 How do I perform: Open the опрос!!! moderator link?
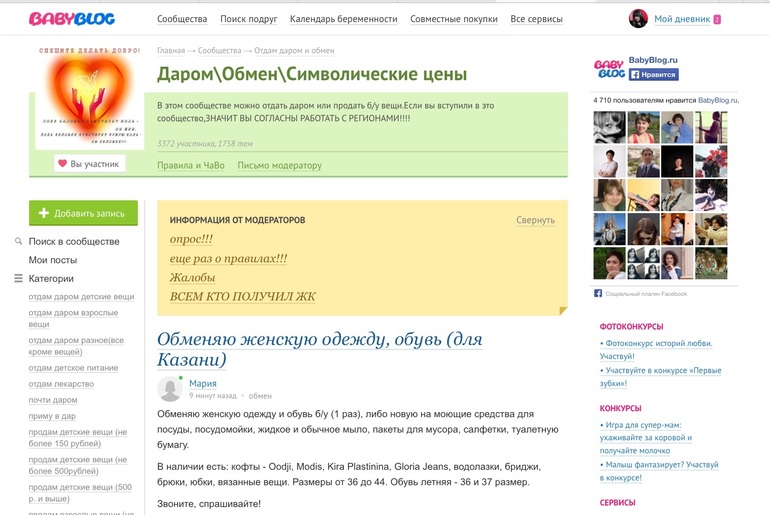pos(191,239)
